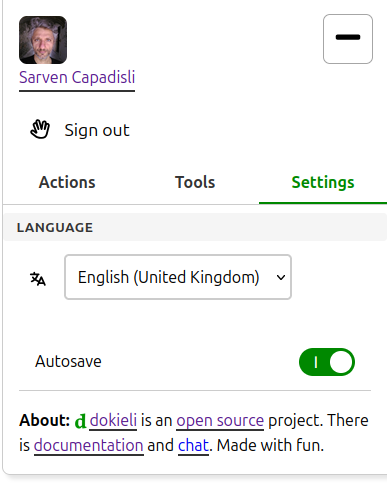Click the waving hand sign-out icon
Viewport: 387px width, 490px height.
(40, 129)
